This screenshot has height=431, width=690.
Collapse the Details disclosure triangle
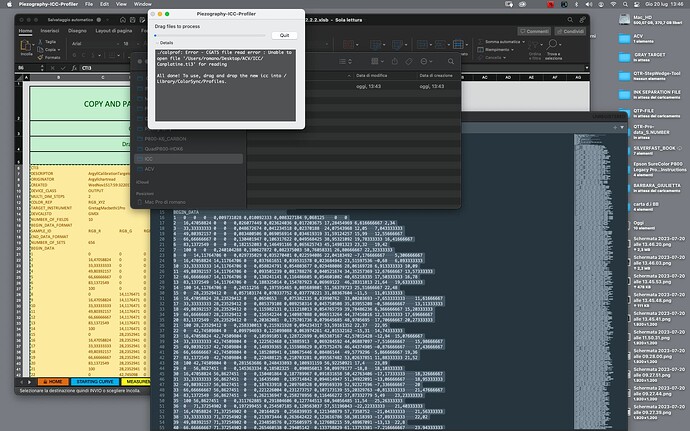(156, 43)
